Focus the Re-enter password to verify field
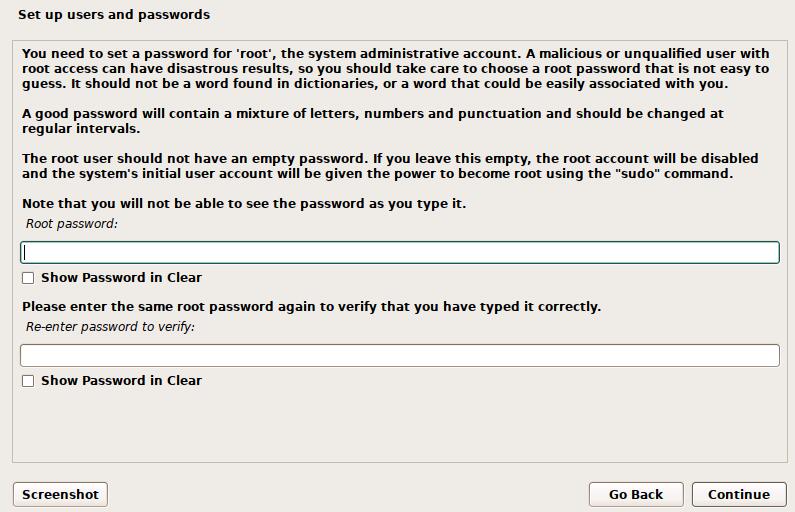This screenshot has width=795, height=512. point(400,355)
